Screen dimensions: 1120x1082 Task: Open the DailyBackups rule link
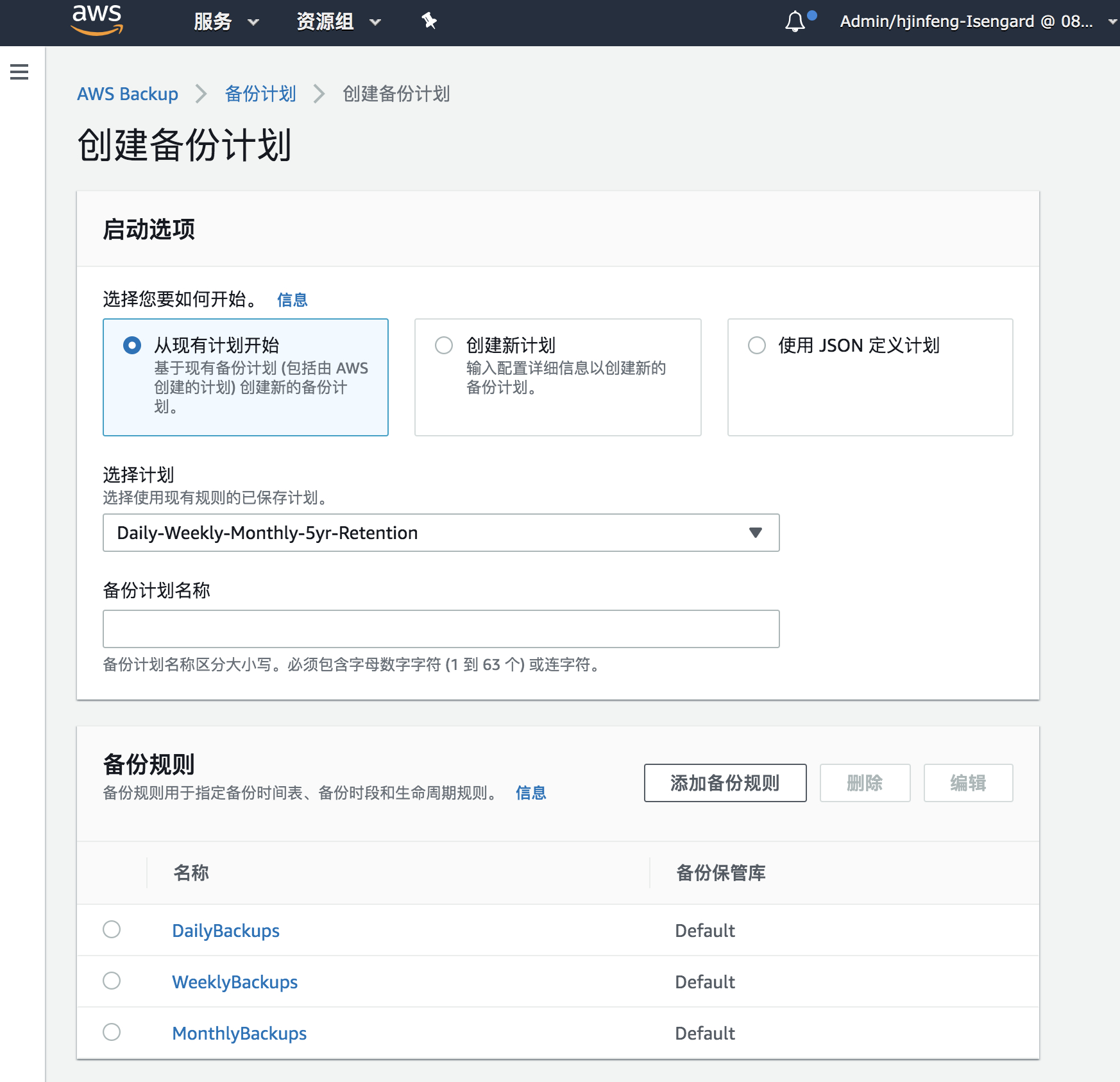click(x=226, y=931)
